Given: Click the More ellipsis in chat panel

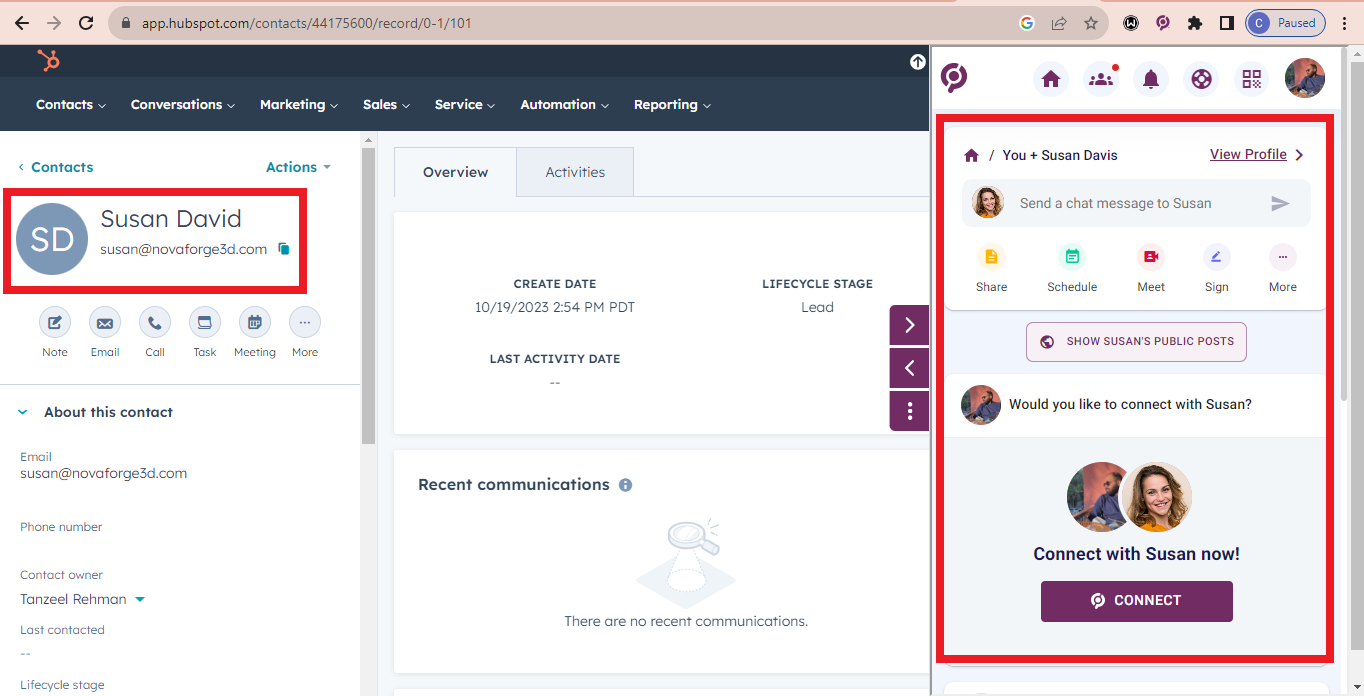Looking at the screenshot, I should (1282, 257).
